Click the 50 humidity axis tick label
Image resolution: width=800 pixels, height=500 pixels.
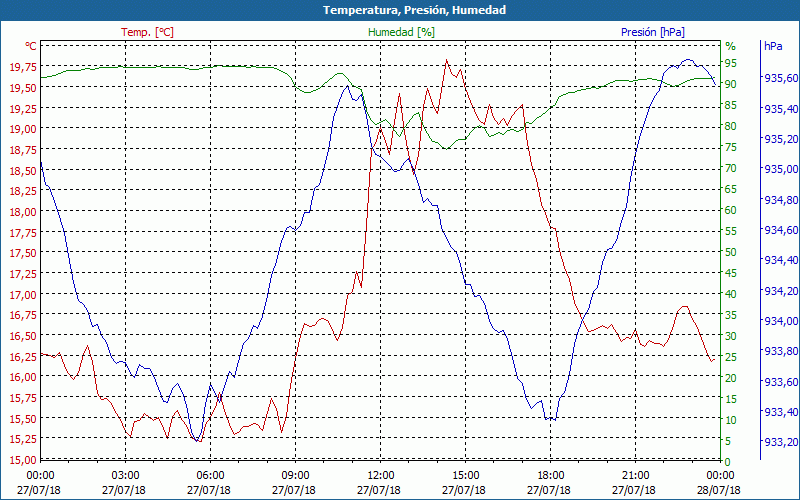tap(731, 252)
